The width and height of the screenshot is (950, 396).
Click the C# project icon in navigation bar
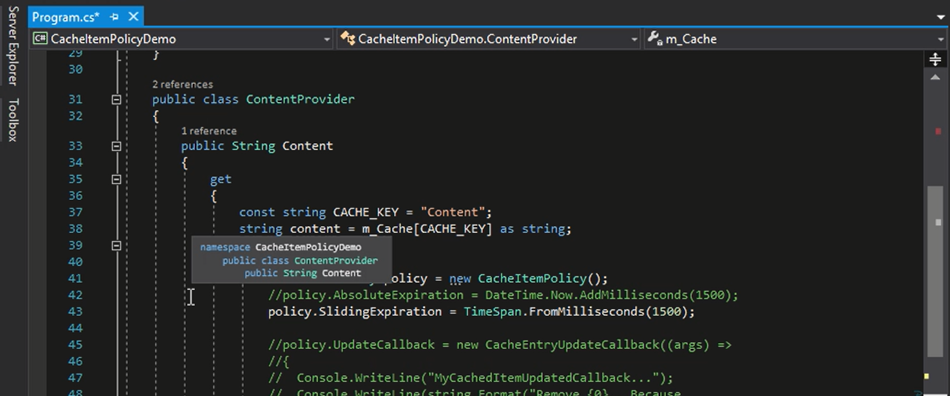click(x=40, y=39)
